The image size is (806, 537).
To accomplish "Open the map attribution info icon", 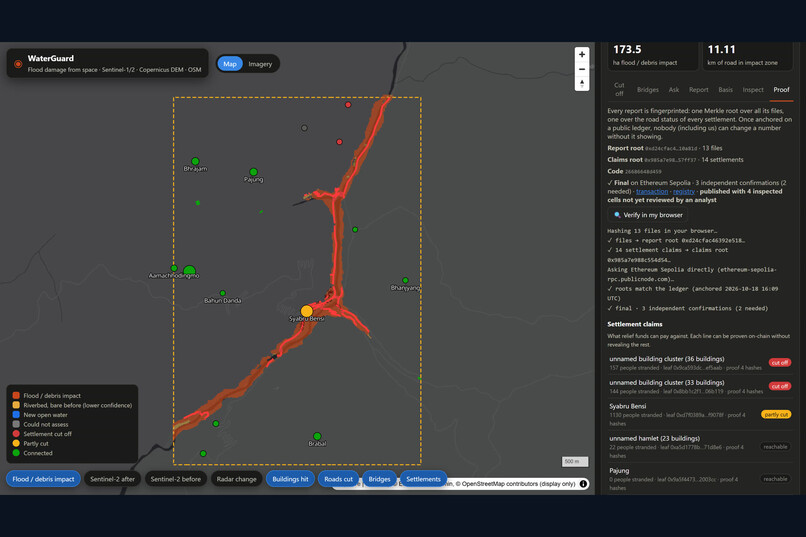I will coord(583,484).
